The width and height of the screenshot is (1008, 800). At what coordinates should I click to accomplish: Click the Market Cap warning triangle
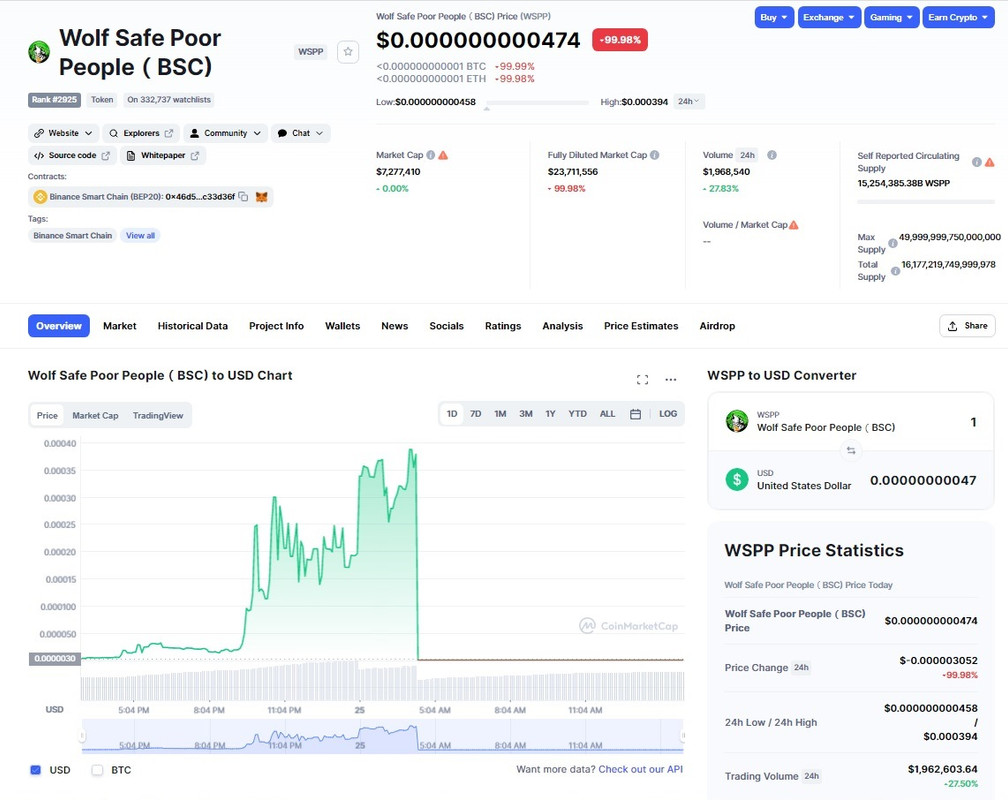click(443, 155)
